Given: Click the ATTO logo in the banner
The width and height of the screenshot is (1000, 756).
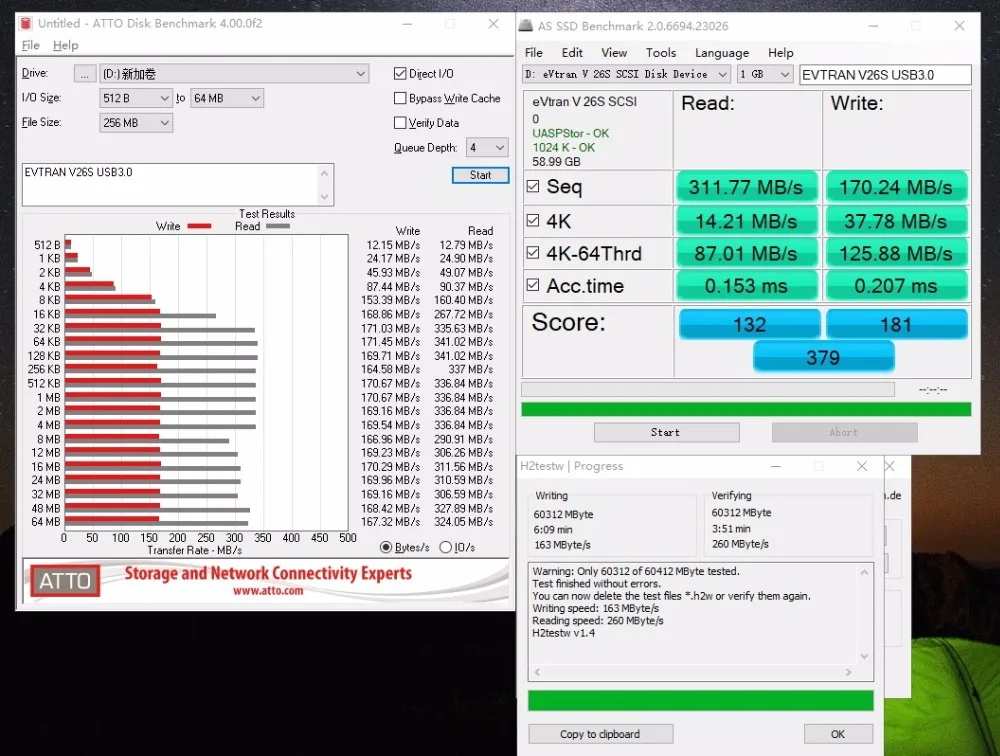Looking at the screenshot, I should (x=65, y=581).
